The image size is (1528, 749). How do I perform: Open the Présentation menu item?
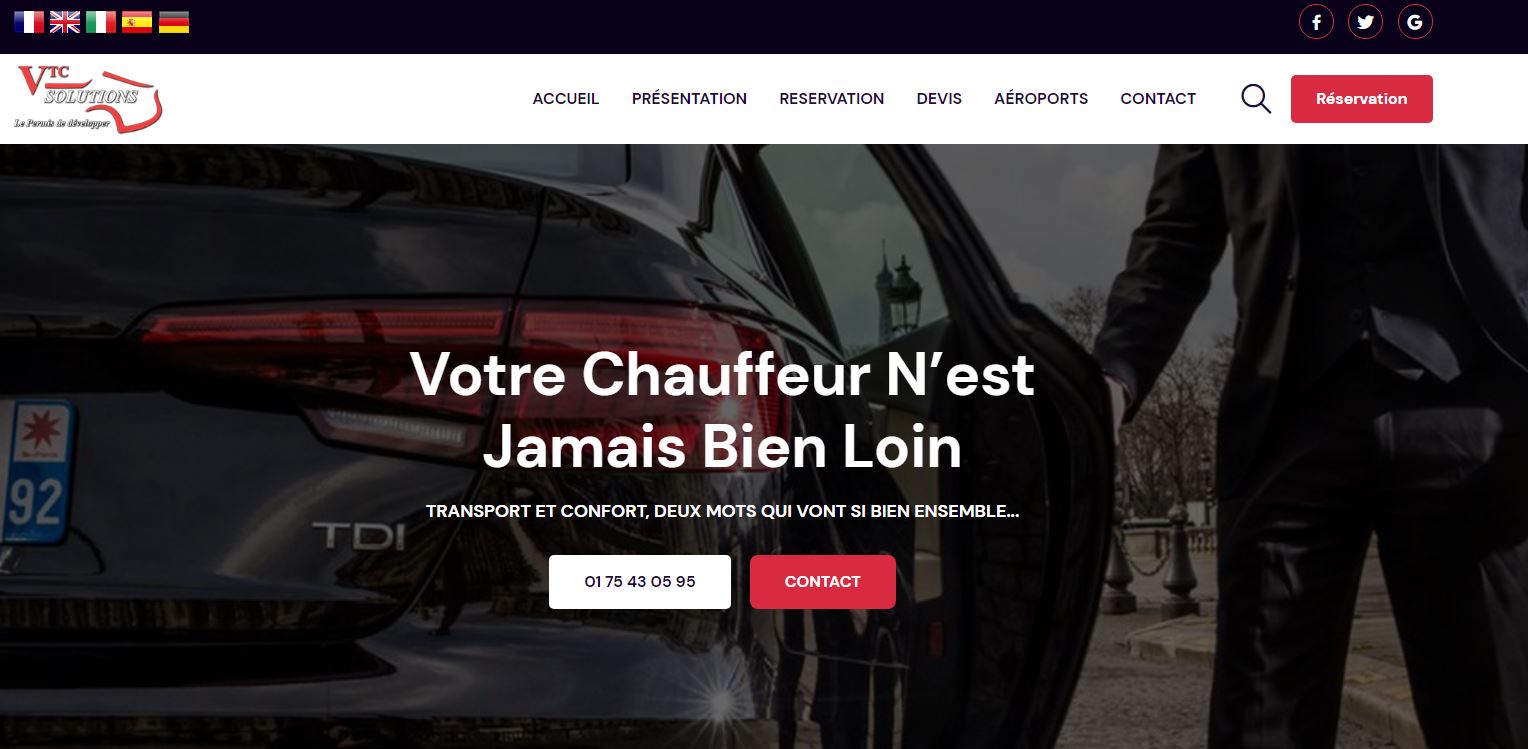coord(689,99)
